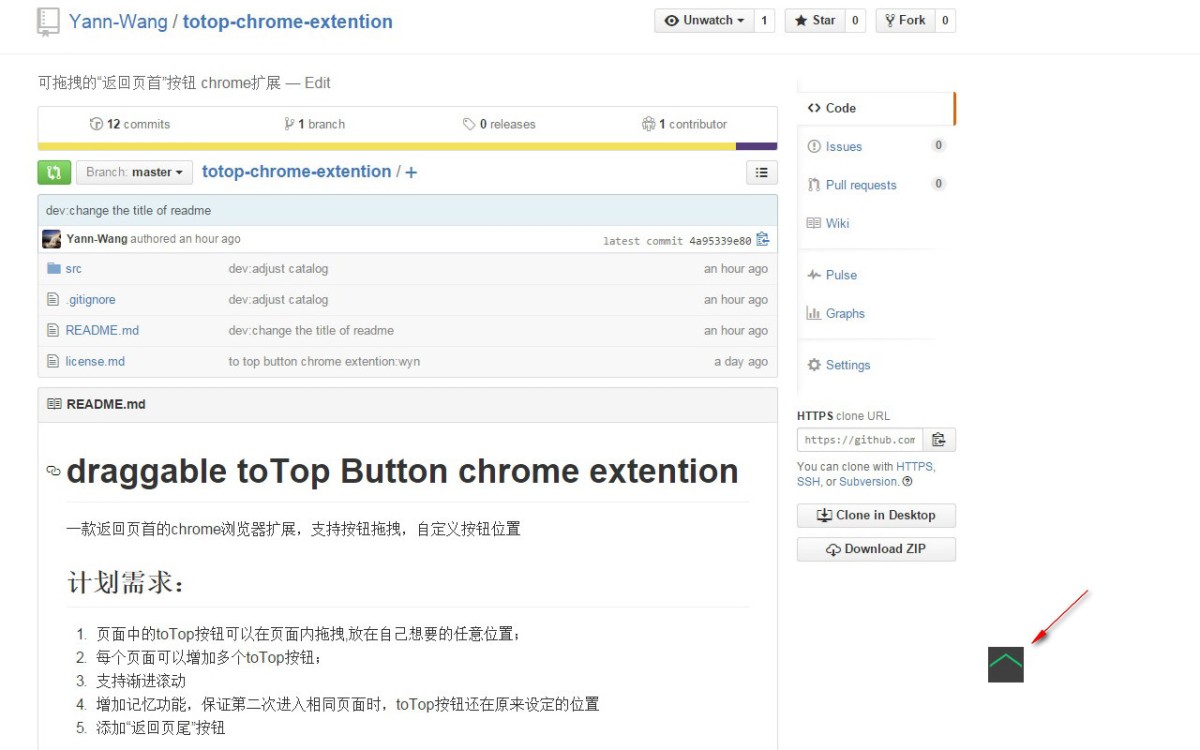This screenshot has width=1200, height=750.
Task: Click the README heading anchor link icon
Action: [x=53, y=471]
